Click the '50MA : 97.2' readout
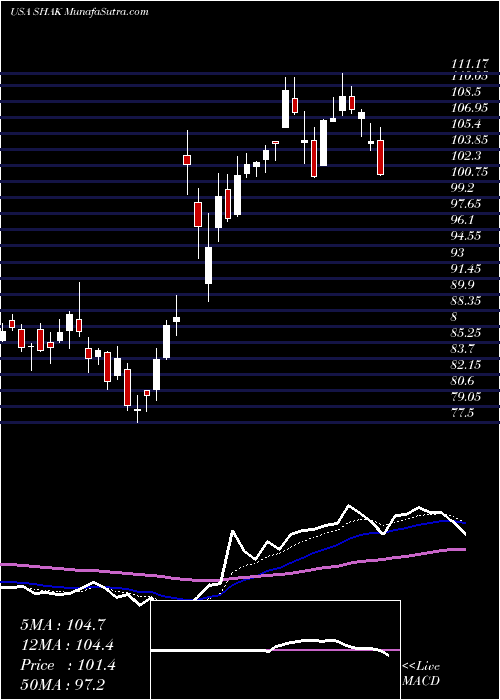Image resolution: width=500 pixels, height=700 pixels. (63, 685)
